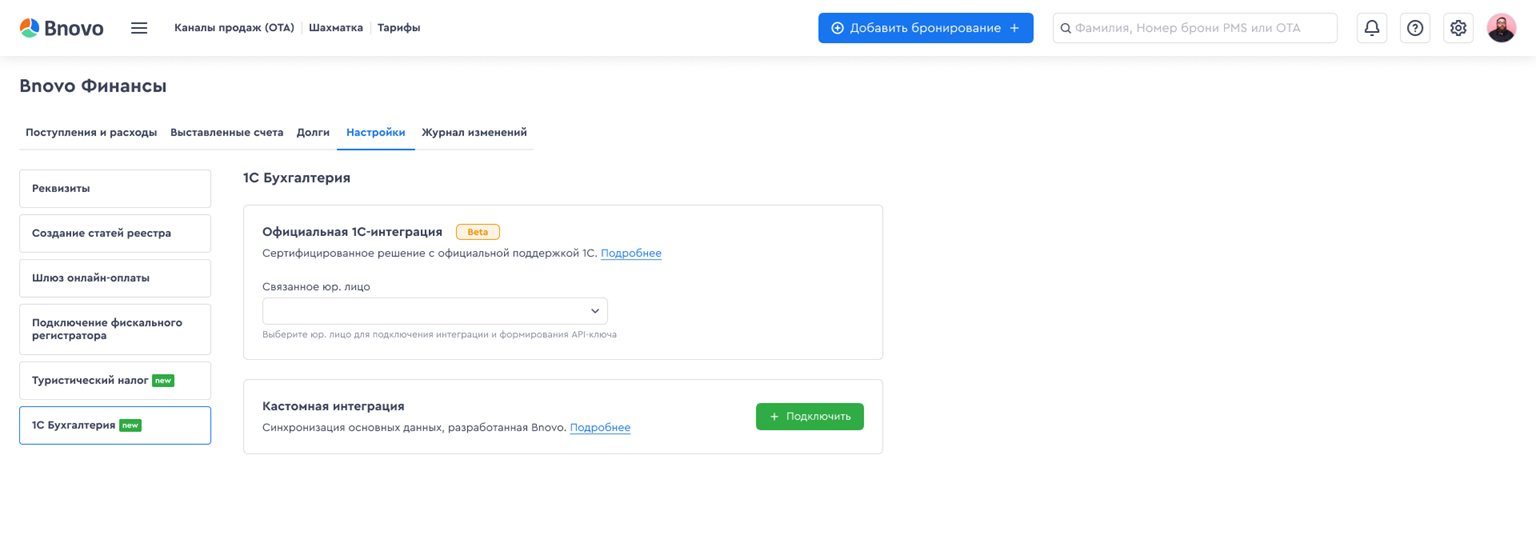Open the settings gear icon
This screenshot has height=552, width=1536.
coord(1458,28)
